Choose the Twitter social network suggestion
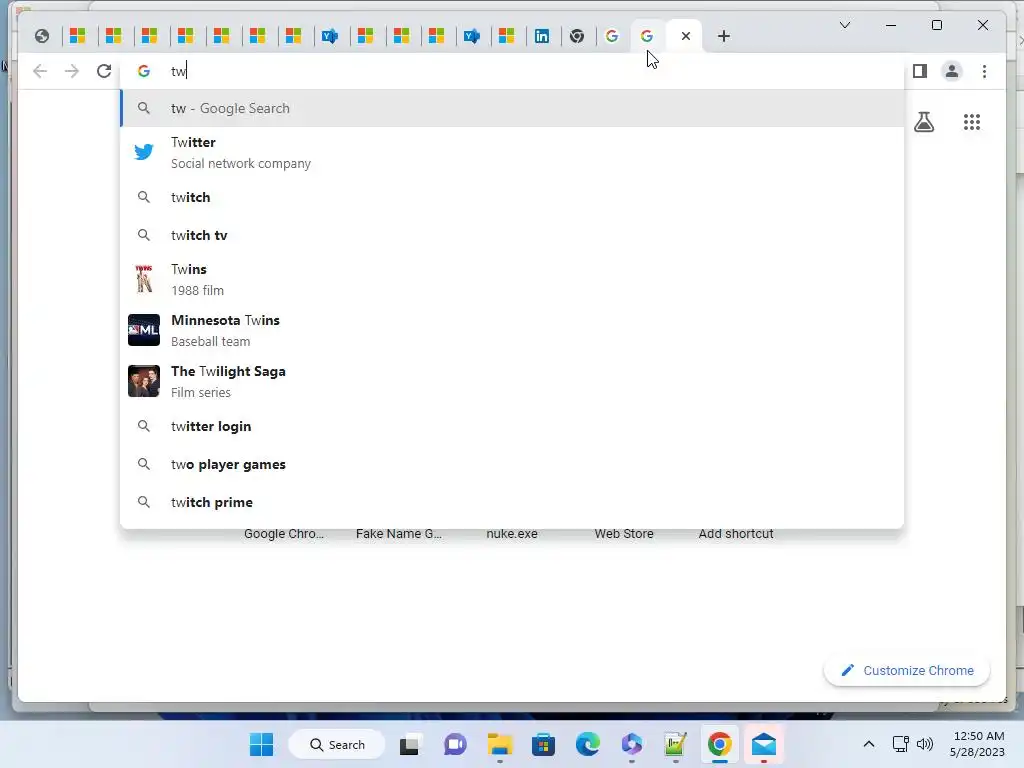Viewport: 1024px width, 768px height. click(x=512, y=152)
